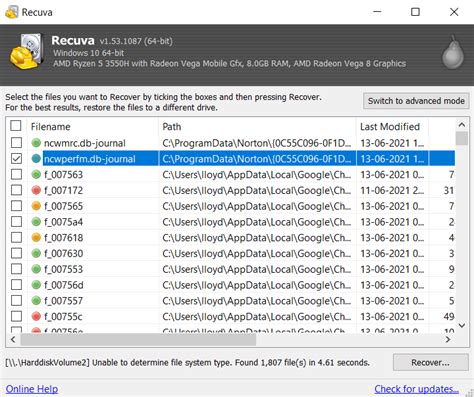The image size is (474, 397).
Task: Click the size value 49 of f_00755c
Action: click(449, 317)
